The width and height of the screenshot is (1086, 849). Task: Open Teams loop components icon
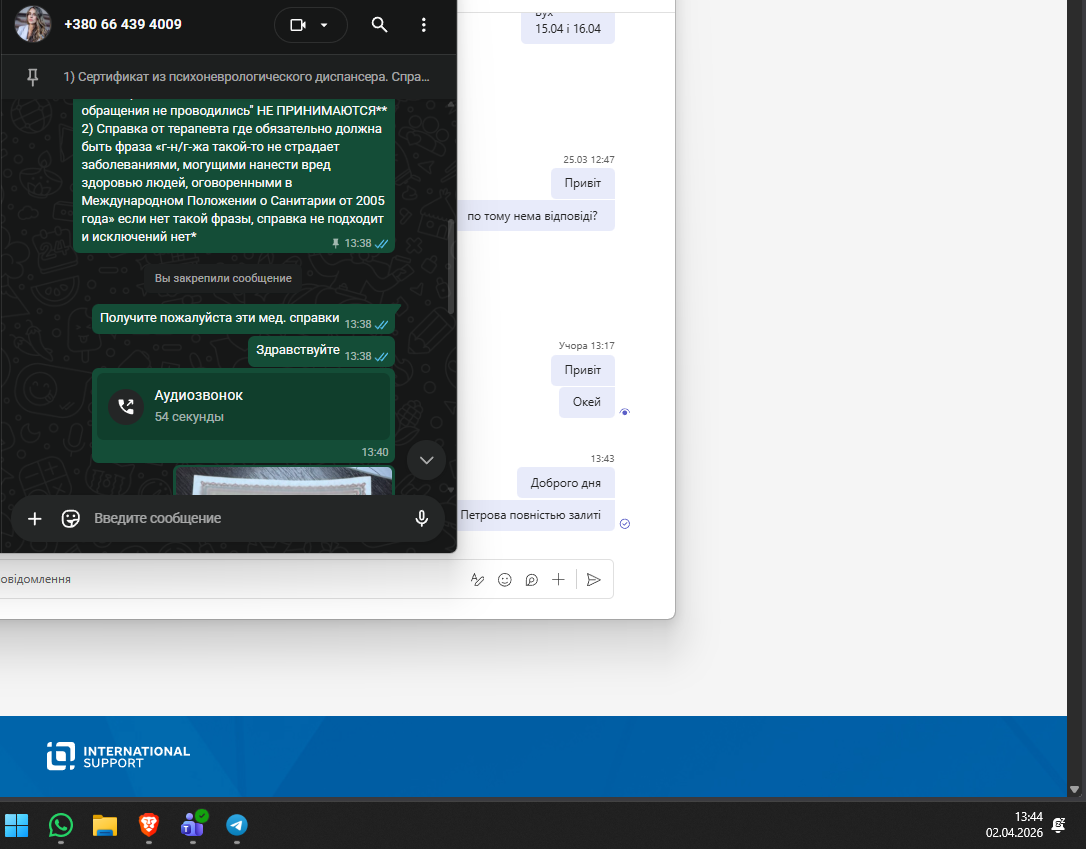pyautogui.click(x=531, y=580)
